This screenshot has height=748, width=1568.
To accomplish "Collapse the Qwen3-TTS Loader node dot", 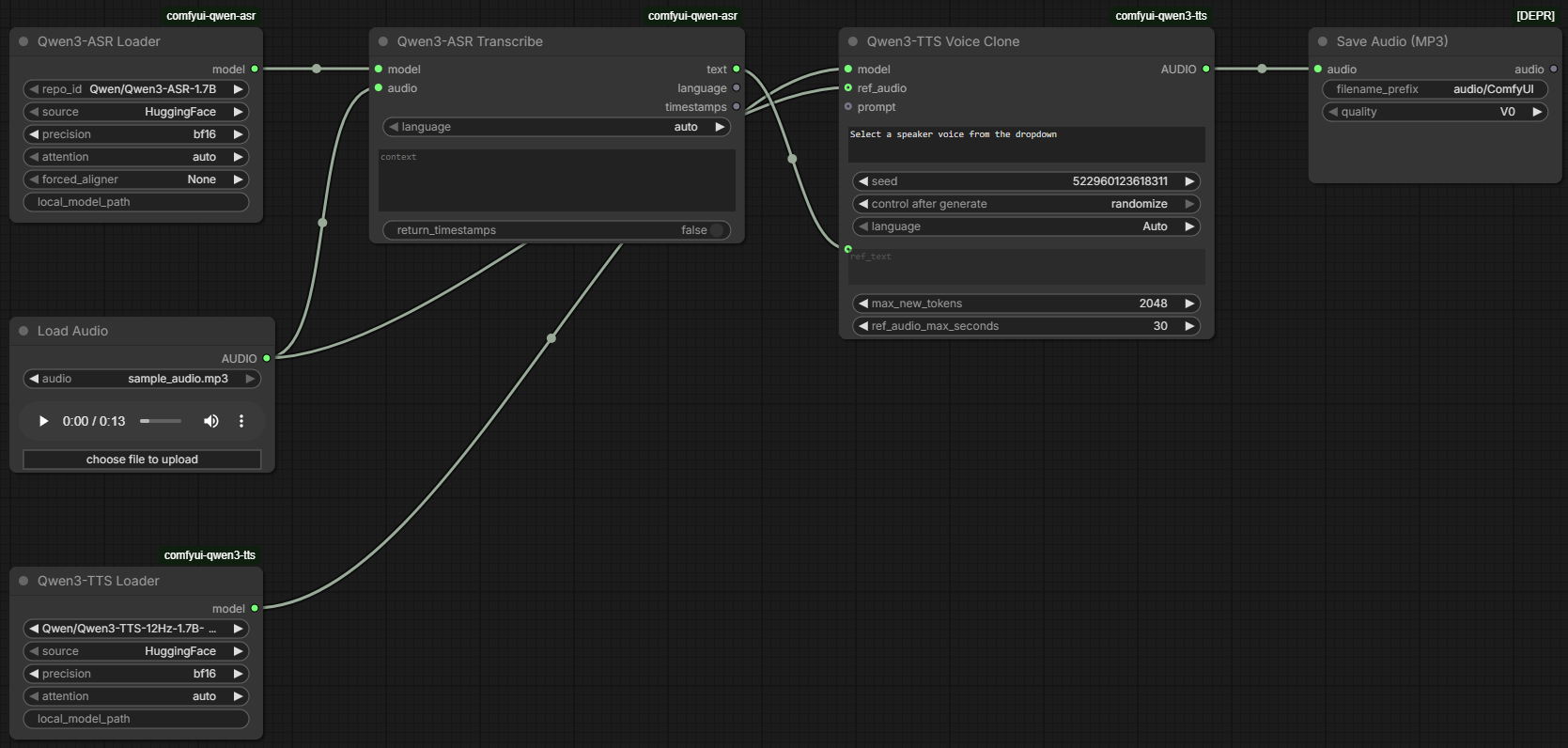I will [23, 581].
